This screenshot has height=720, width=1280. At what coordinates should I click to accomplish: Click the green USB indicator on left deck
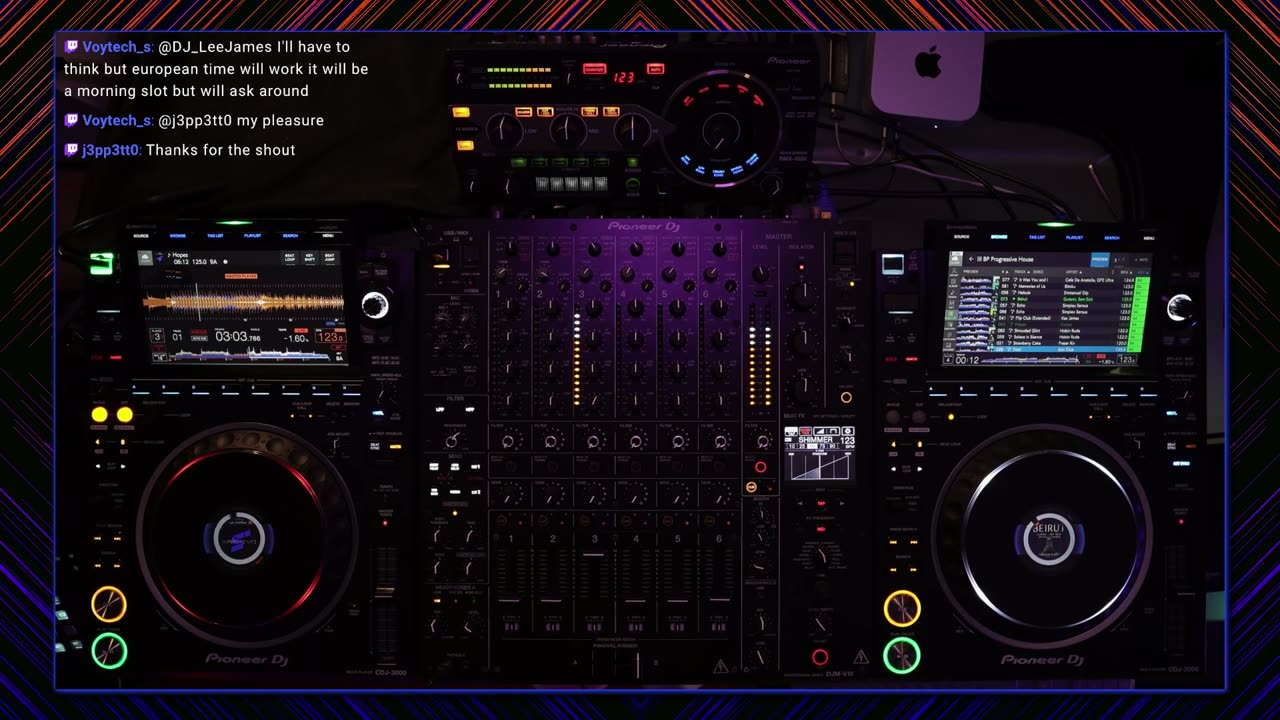click(101, 263)
